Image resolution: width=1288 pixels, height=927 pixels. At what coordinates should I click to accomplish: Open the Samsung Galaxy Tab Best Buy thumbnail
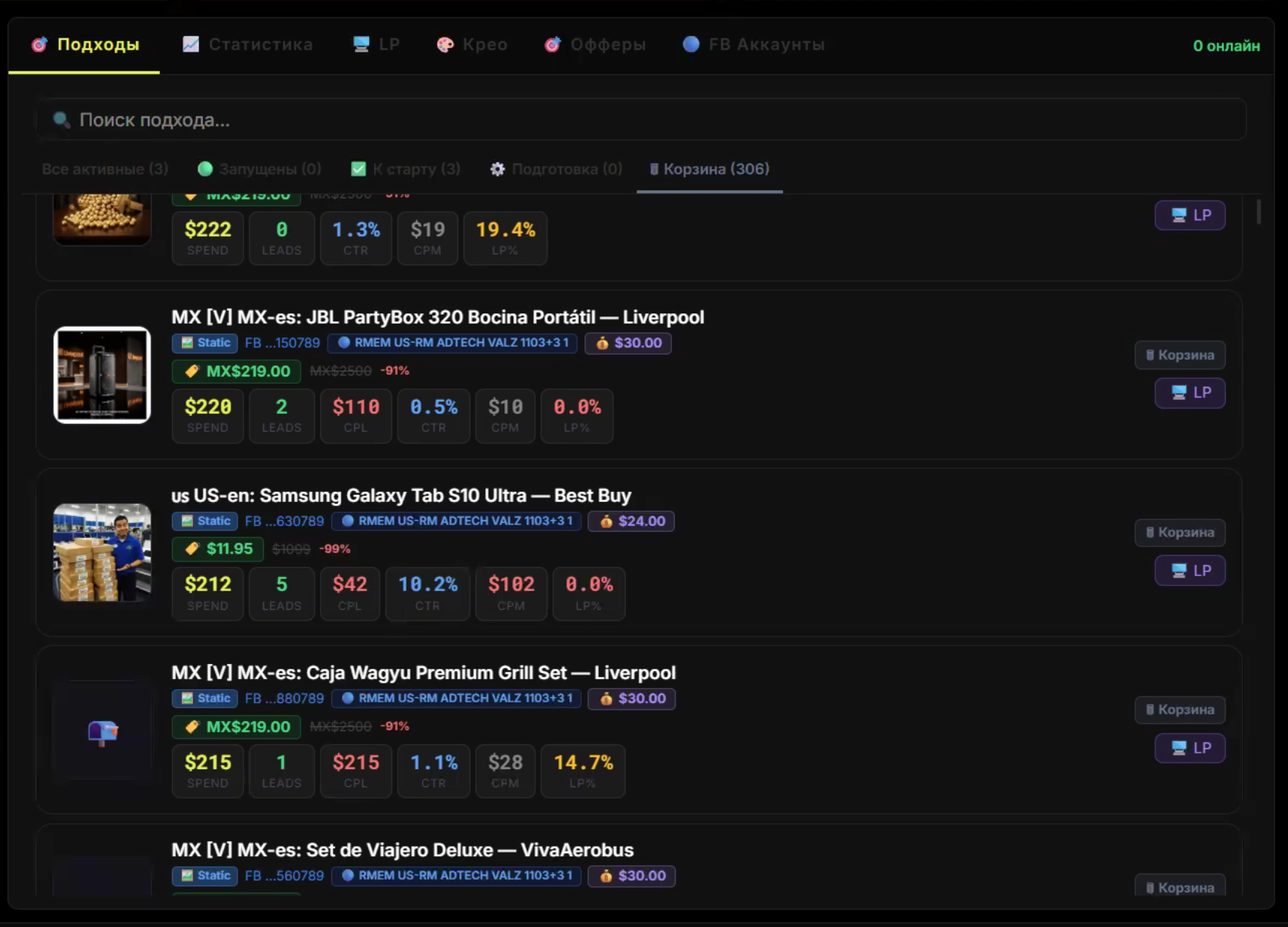pyautogui.click(x=102, y=552)
